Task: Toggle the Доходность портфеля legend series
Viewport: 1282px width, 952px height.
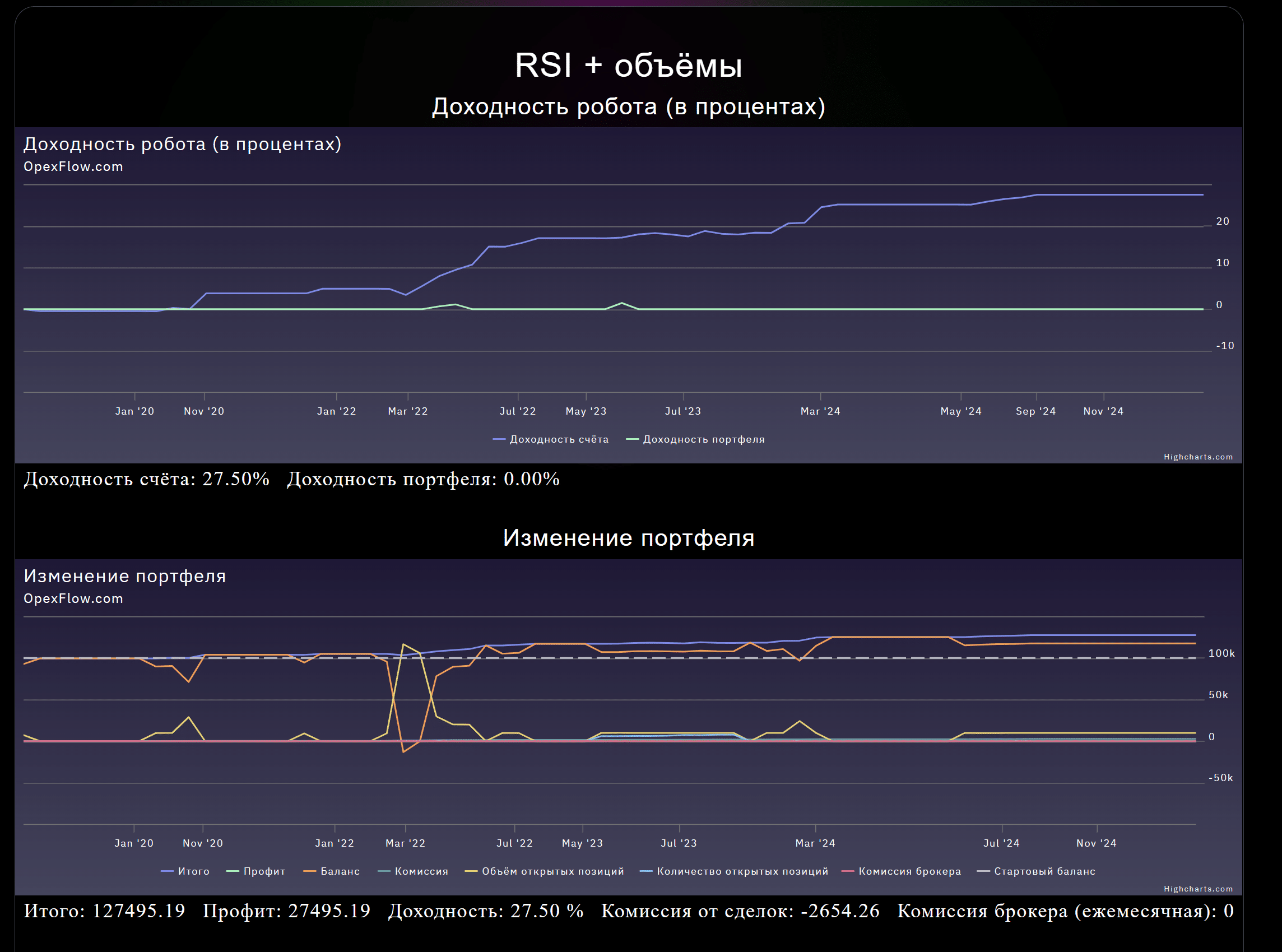Action: pyautogui.click(x=695, y=439)
